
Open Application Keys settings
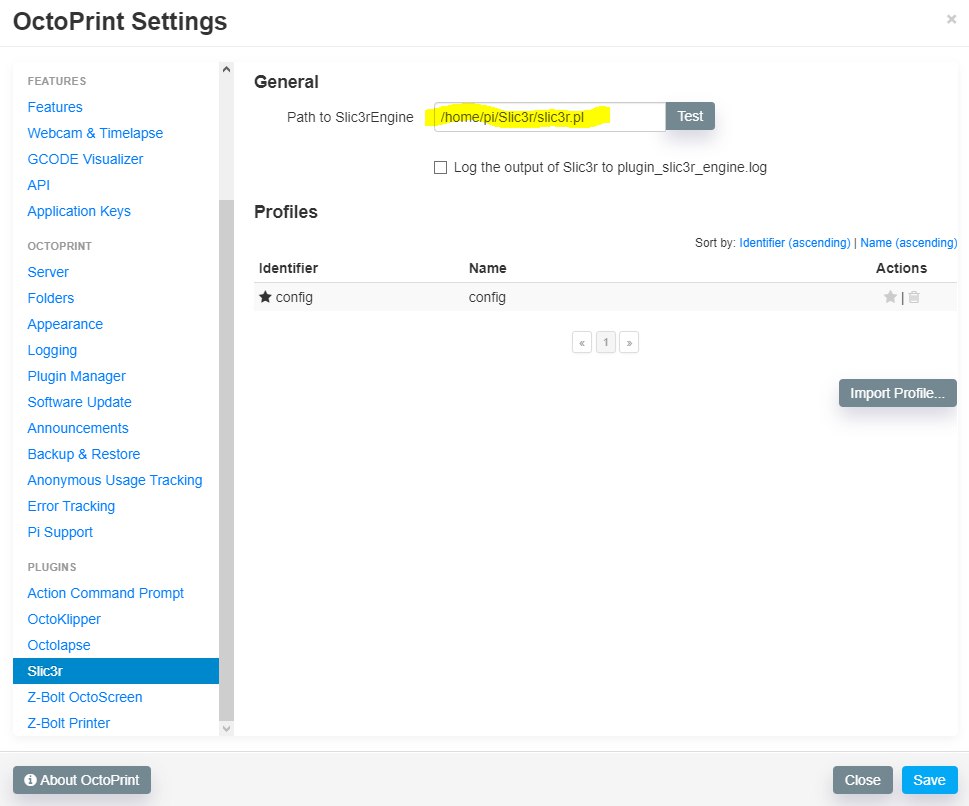coord(79,211)
